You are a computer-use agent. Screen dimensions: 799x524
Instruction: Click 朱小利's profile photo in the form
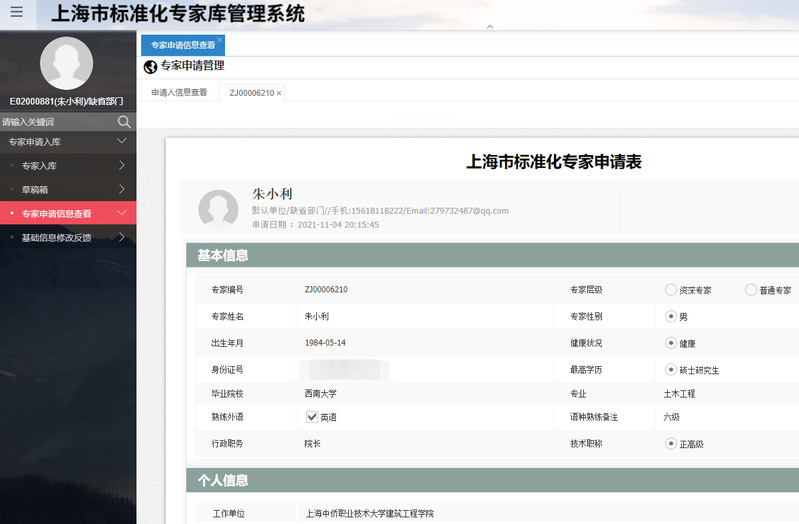coord(218,209)
